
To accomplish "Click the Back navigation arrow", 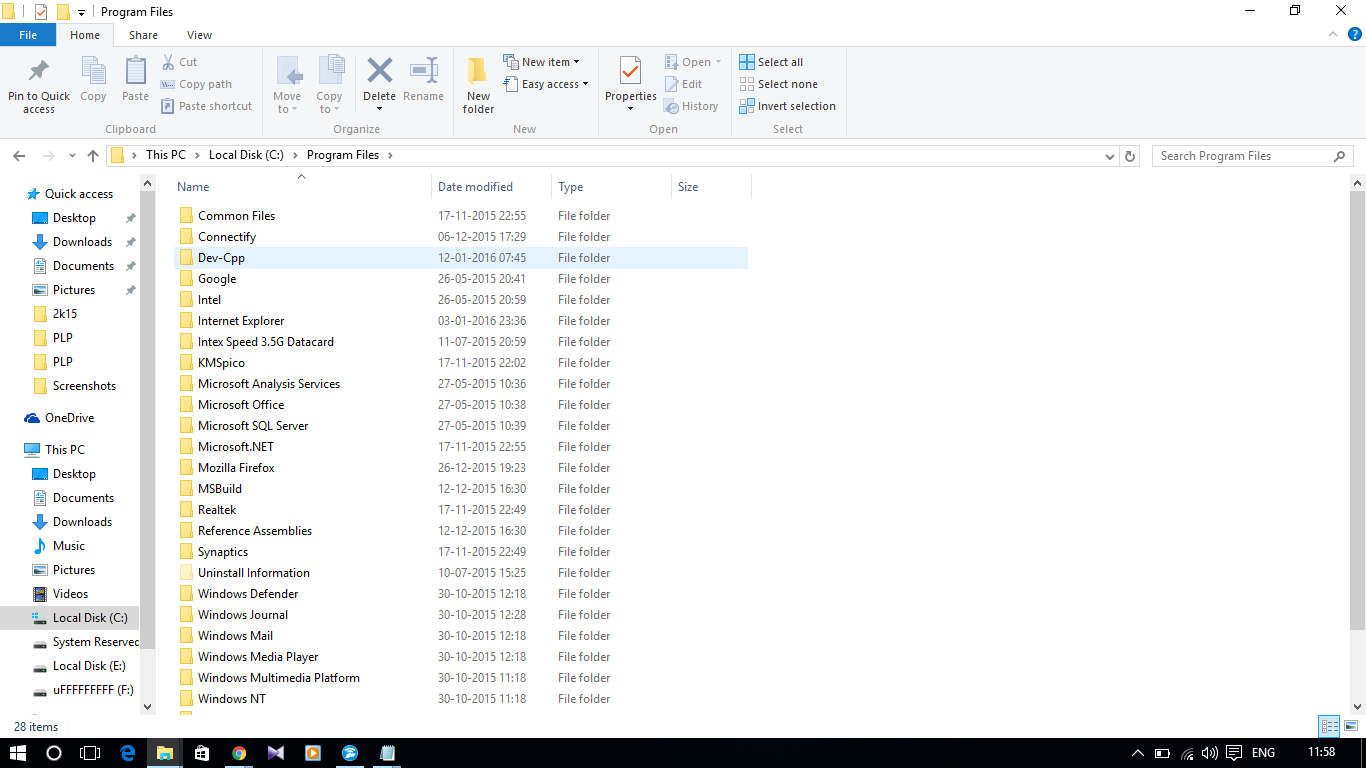I will (x=19, y=156).
